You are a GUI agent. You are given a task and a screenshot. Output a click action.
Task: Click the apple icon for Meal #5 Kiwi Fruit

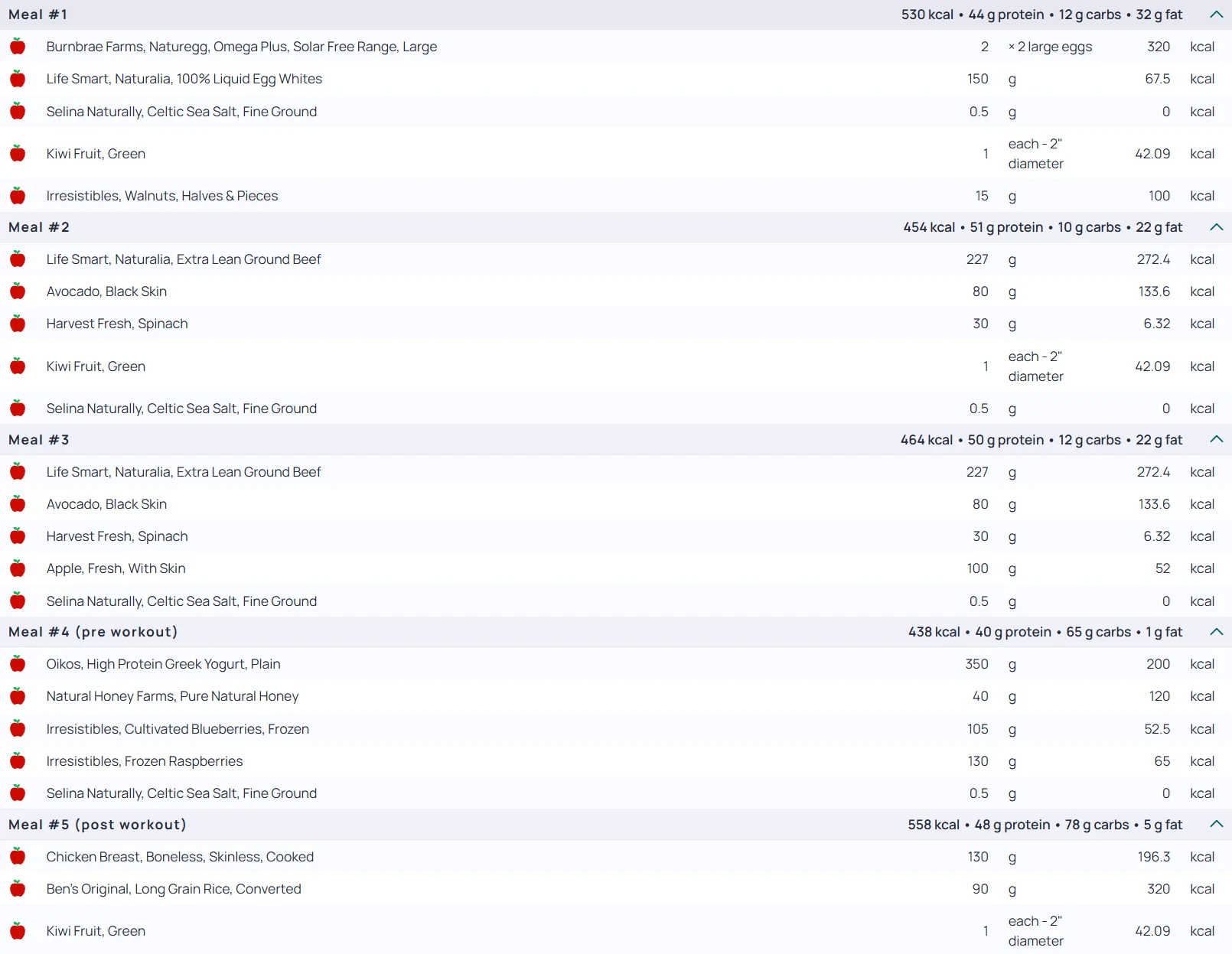point(18,931)
